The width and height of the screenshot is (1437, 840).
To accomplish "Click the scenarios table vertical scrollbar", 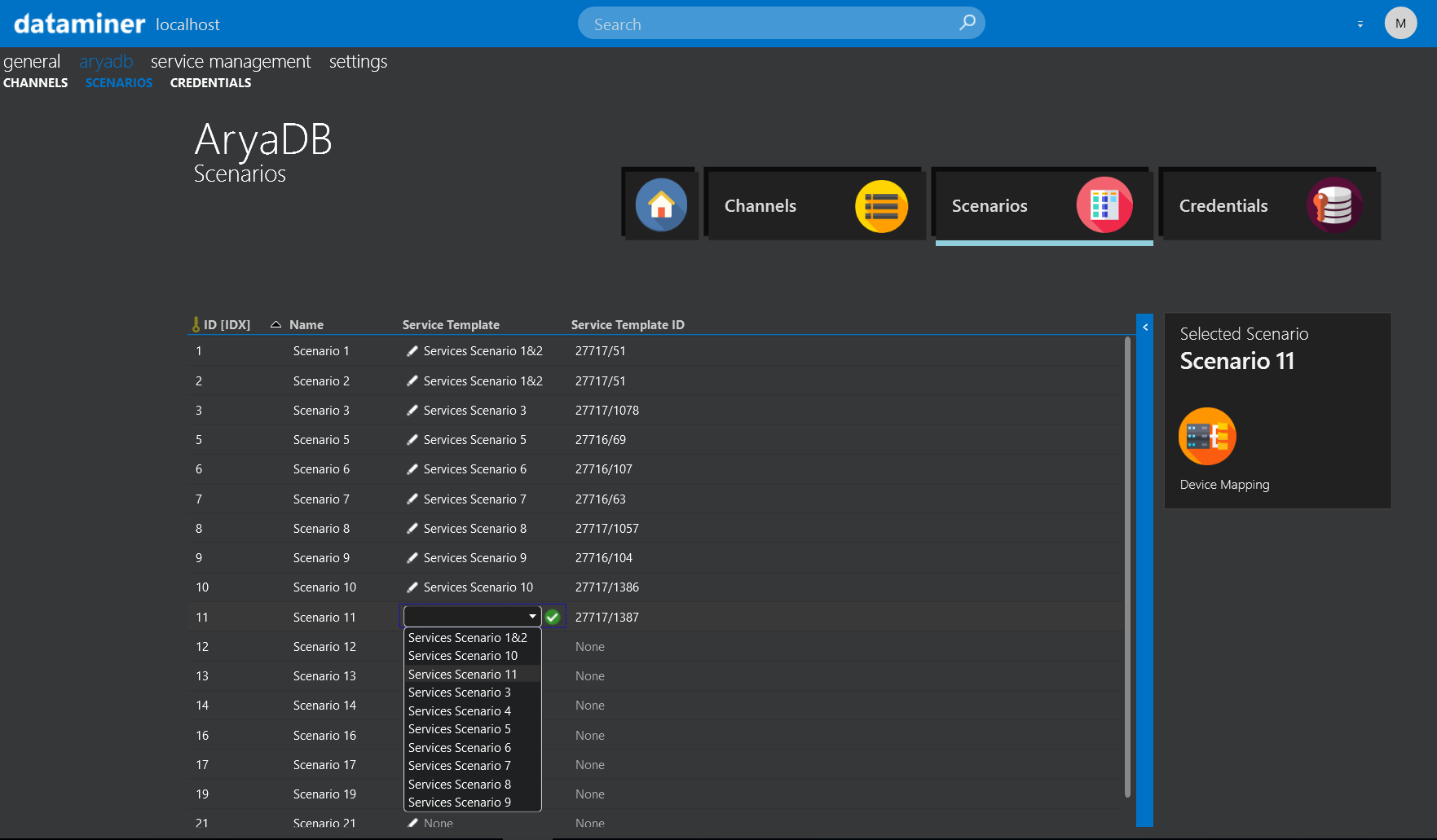I will (1127, 566).
